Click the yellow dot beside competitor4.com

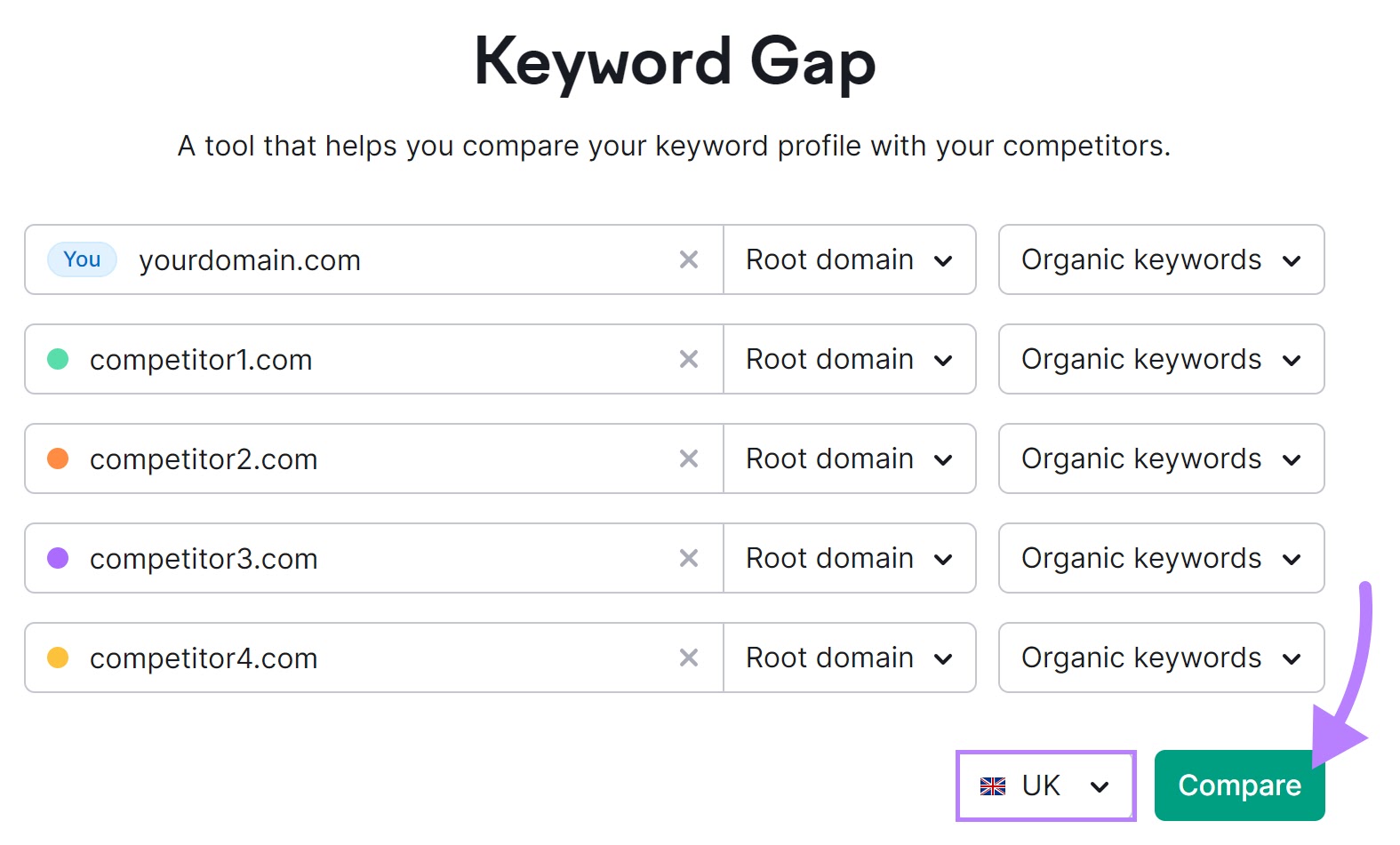click(x=57, y=658)
